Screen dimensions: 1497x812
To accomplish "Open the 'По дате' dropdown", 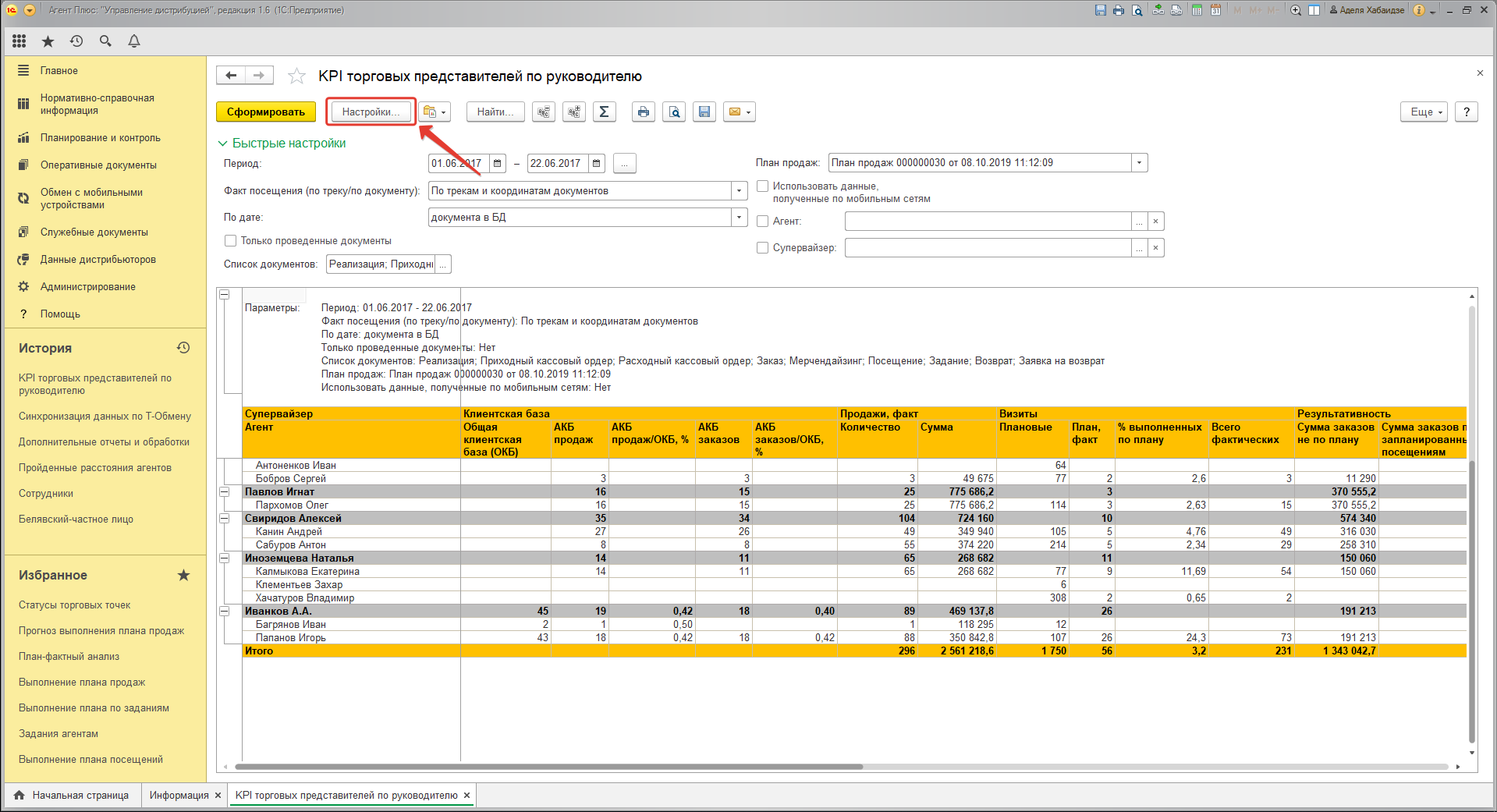I will pos(740,218).
